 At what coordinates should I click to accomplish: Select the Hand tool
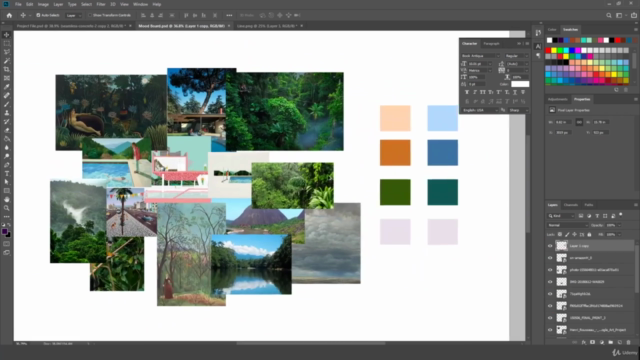click(x=7, y=200)
